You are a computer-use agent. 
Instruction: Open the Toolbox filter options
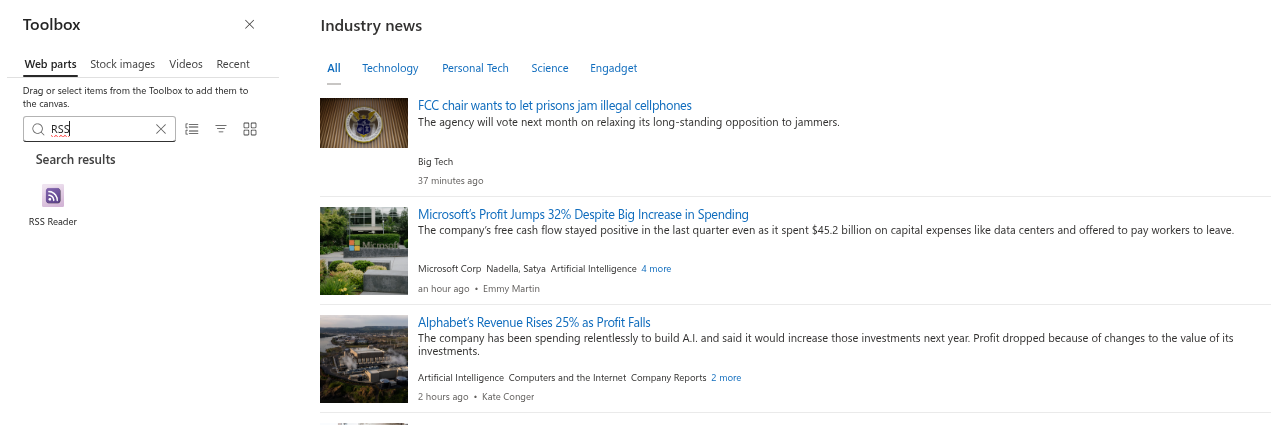[221, 129]
